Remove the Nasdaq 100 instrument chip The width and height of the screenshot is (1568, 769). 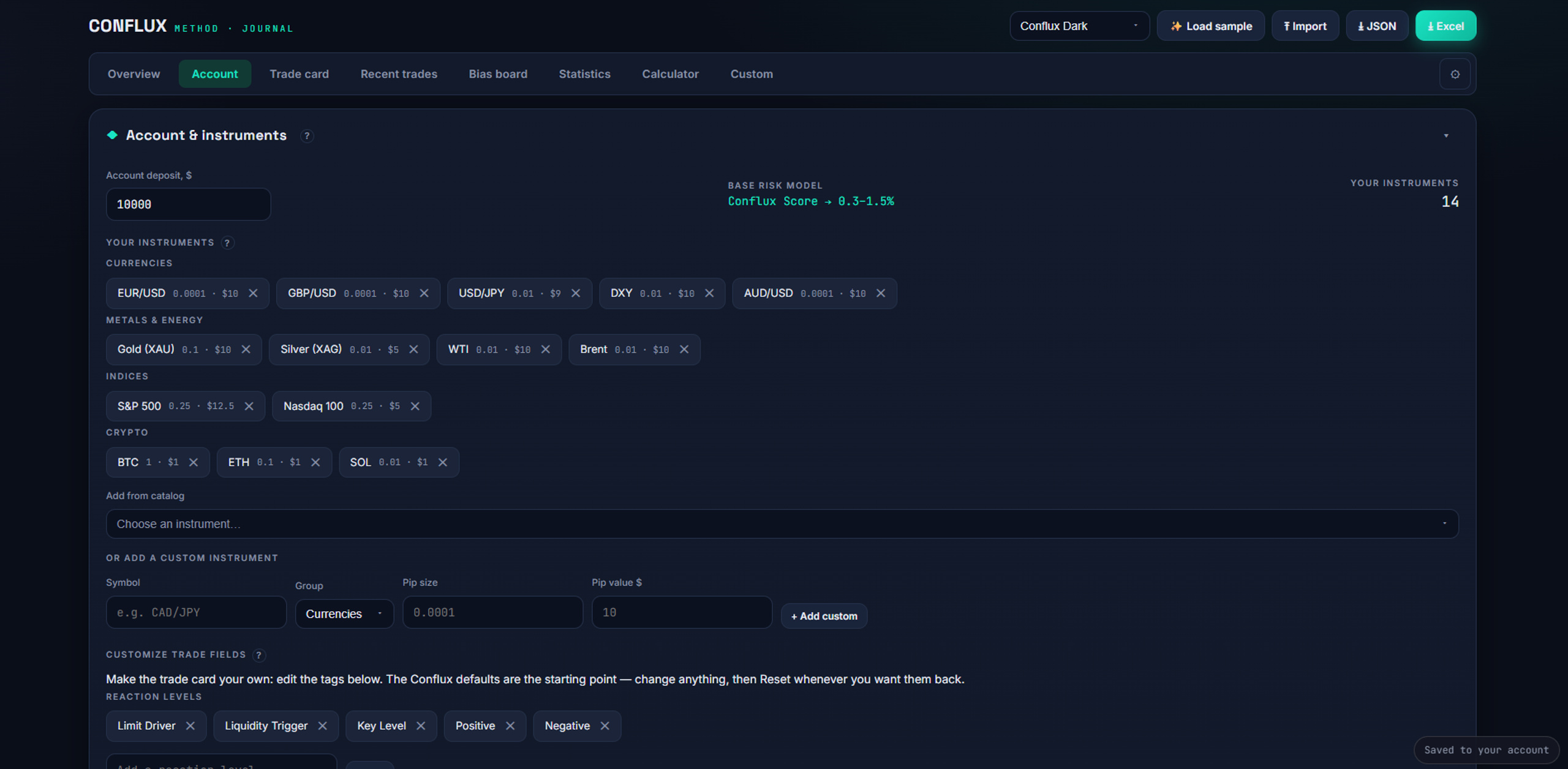[x=415, y=406]
